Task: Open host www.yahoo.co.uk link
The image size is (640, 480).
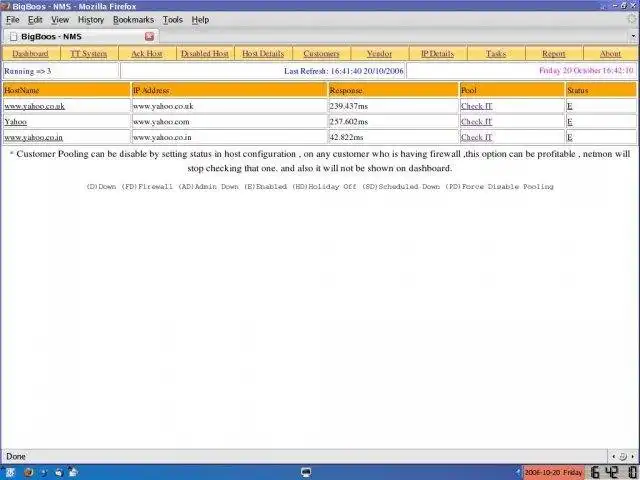Action: (34, 106)
